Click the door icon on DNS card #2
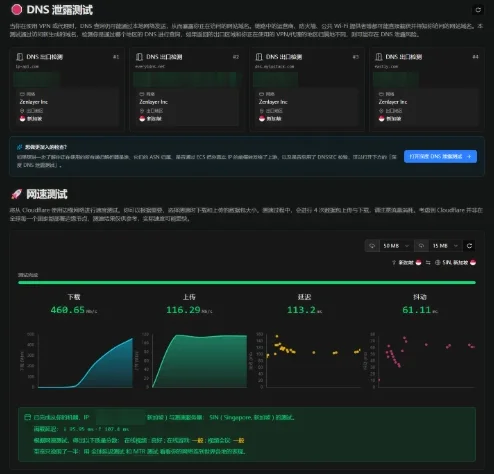 tap(139, 57)
